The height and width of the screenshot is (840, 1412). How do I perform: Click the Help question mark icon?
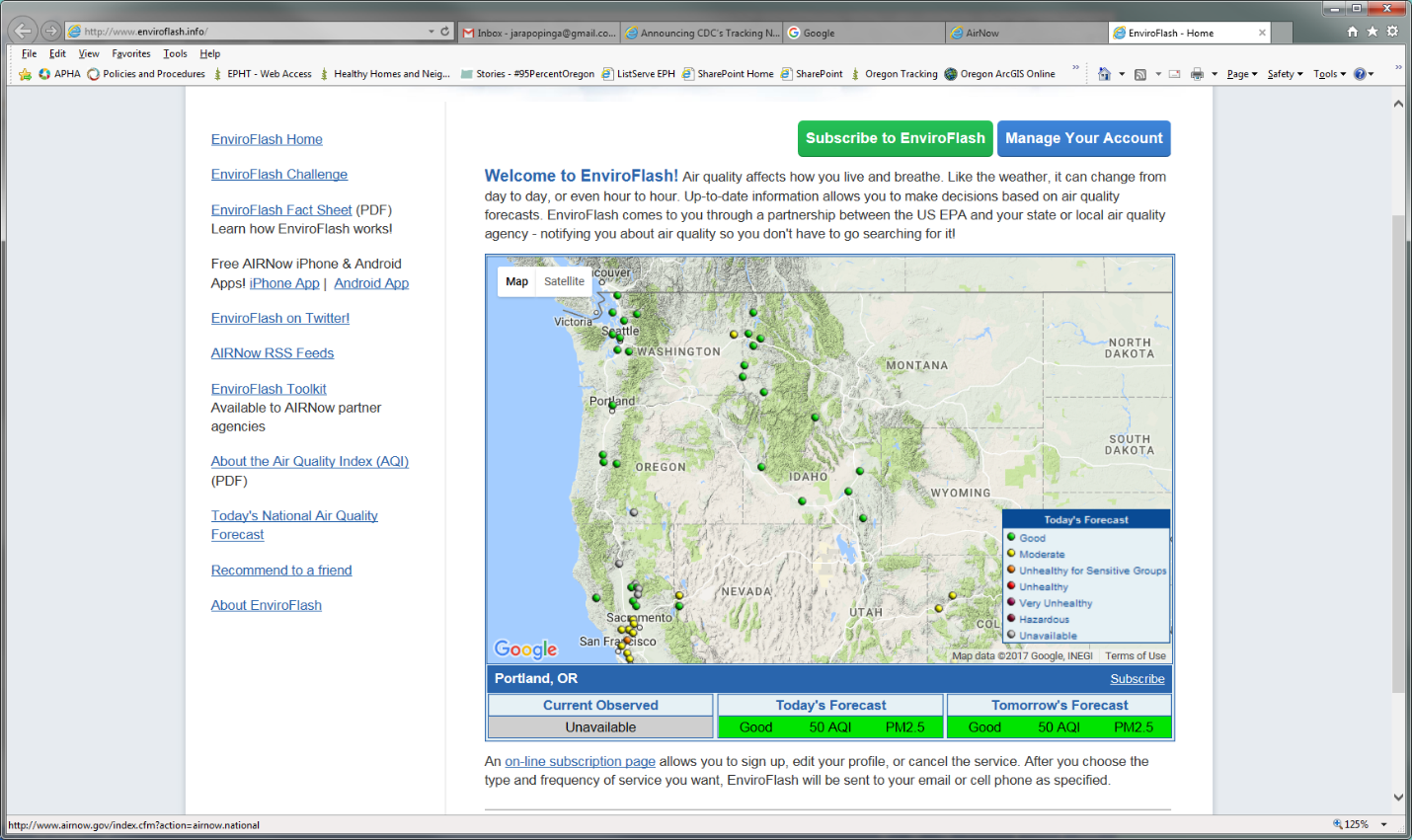pyautogui.click(x=1360, y=74)
